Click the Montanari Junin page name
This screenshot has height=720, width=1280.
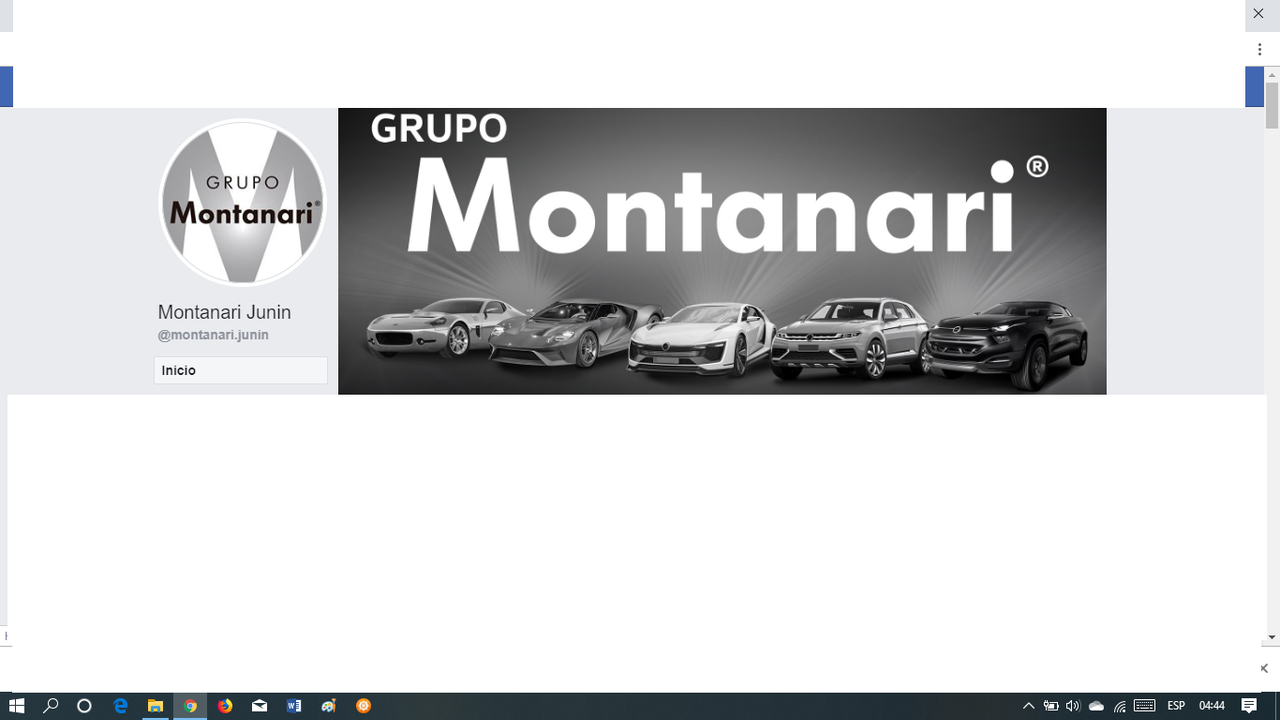point(224,312)
